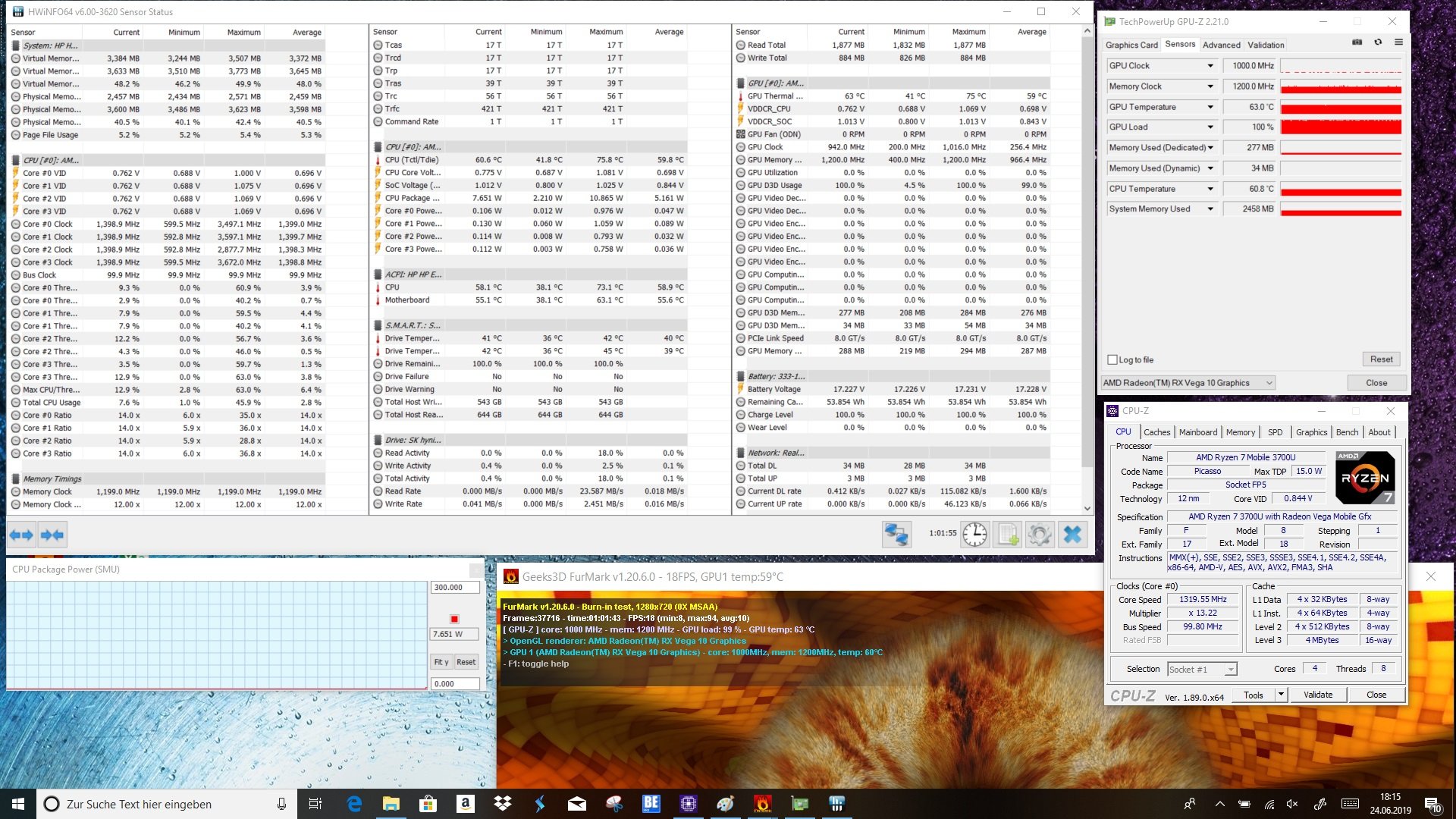Open the notification center icon
This screenshot has height=819, width=1456.
click(1432, 804)
